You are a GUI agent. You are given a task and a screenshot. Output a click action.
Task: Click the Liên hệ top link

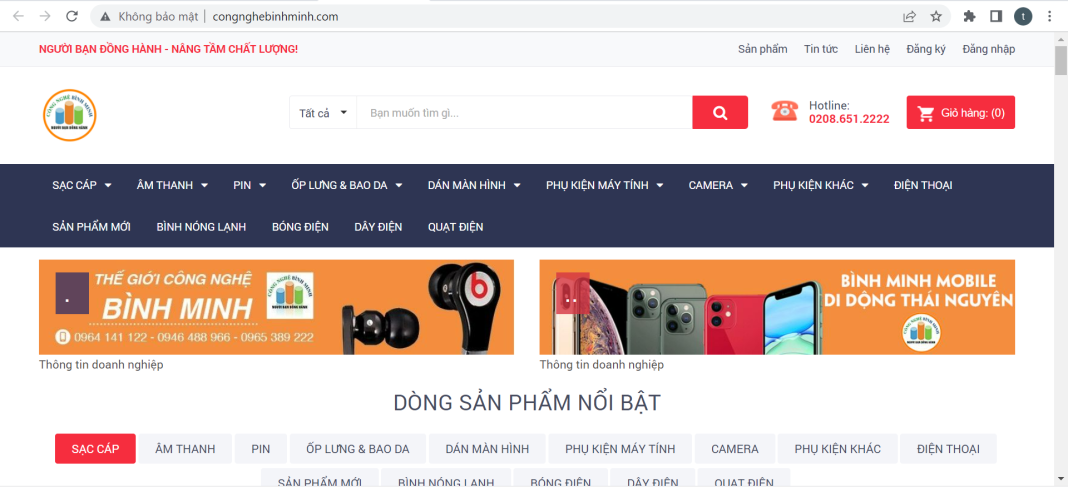[873, 49]
